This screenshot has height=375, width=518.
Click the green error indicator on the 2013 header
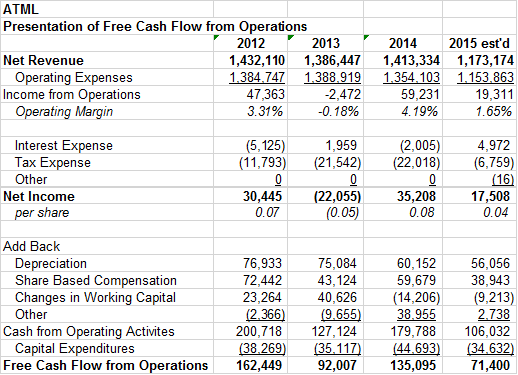[x=290, y=37]
